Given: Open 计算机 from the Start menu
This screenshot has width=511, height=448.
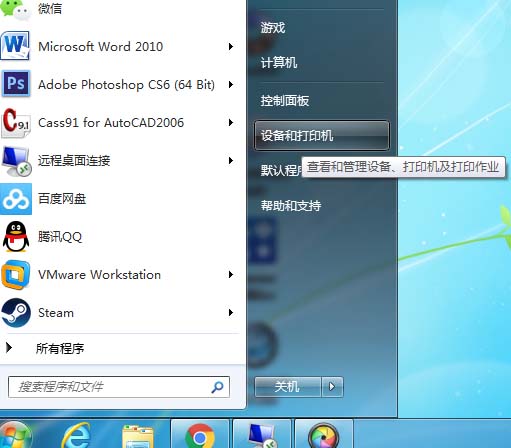Looking at the screenshot, I should pyautogui.click(x=279, y=62).
